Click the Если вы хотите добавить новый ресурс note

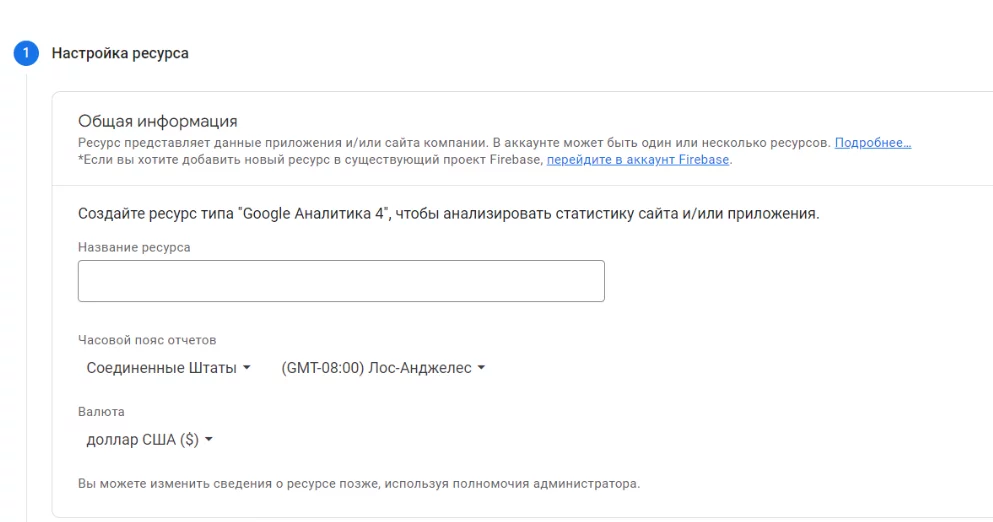(x=311, y=160)
